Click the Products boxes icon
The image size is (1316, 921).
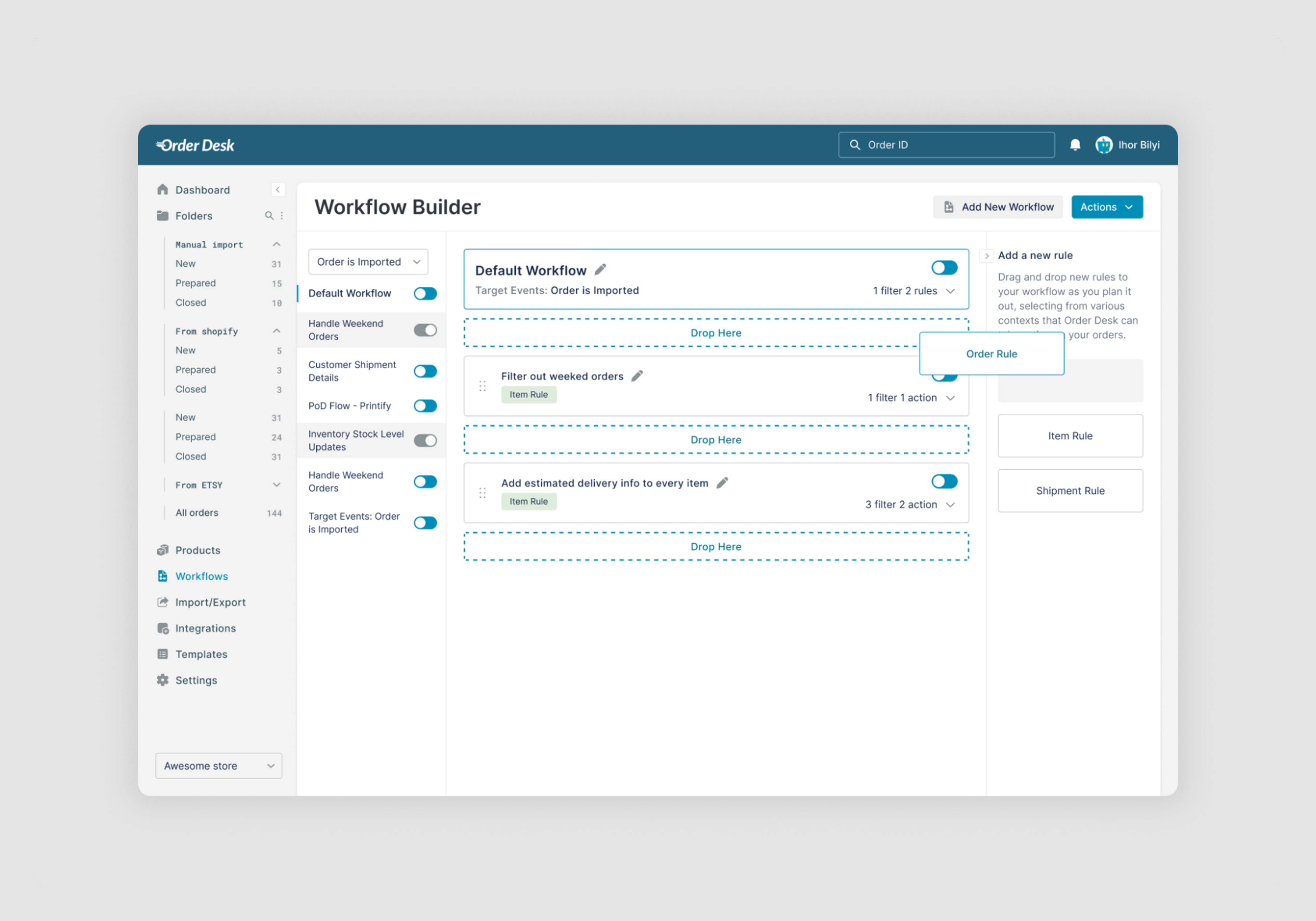[163, 550]
